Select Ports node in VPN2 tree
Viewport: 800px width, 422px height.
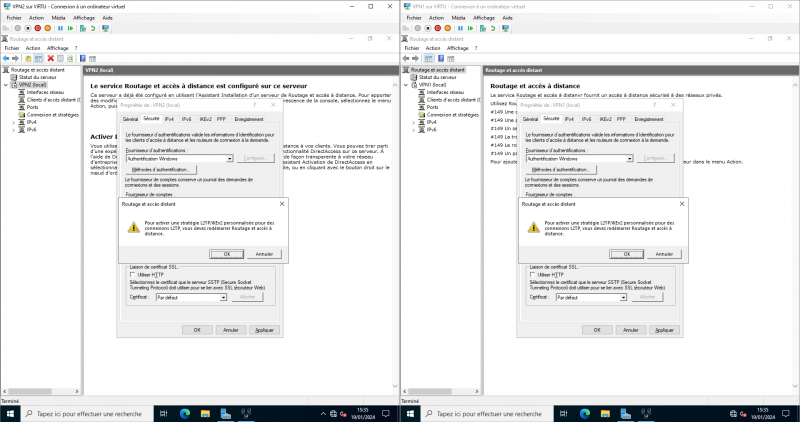(x=33, y=107)
